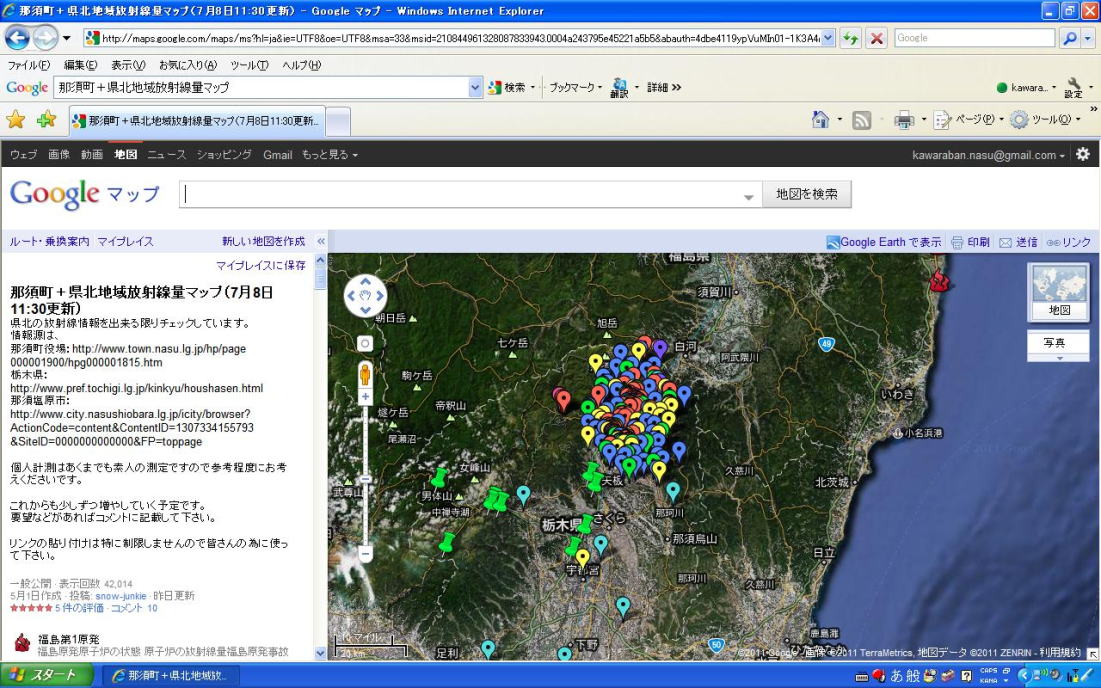Open Google account settings gear icon

coord(1083,154)
